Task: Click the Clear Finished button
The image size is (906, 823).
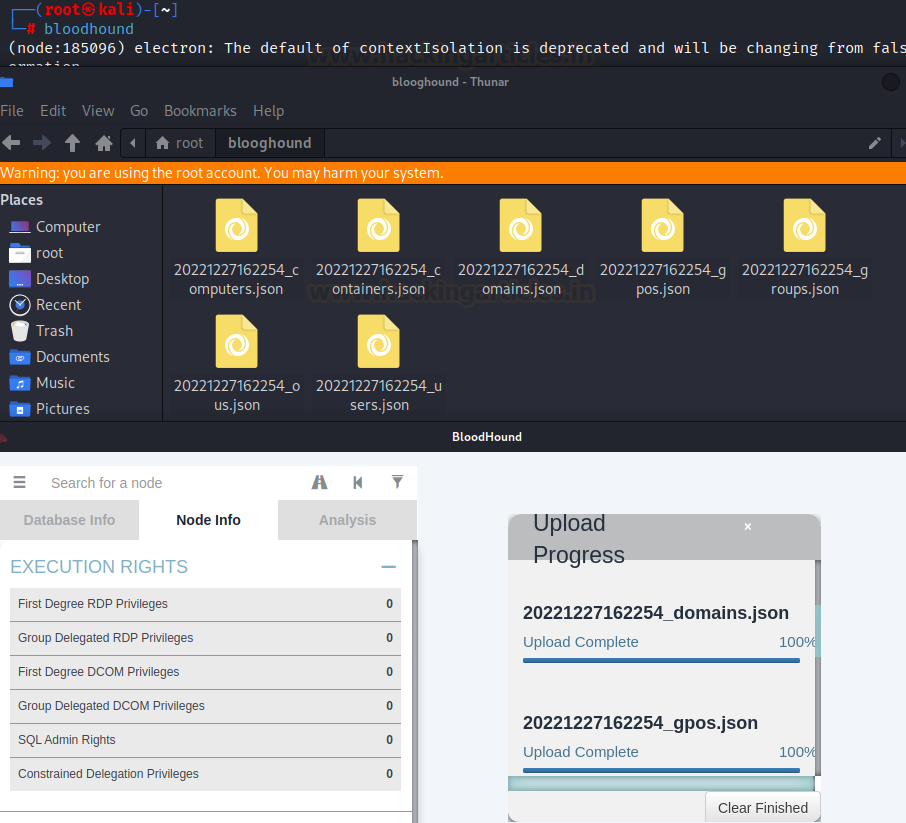Action: (x=763, y=807)
